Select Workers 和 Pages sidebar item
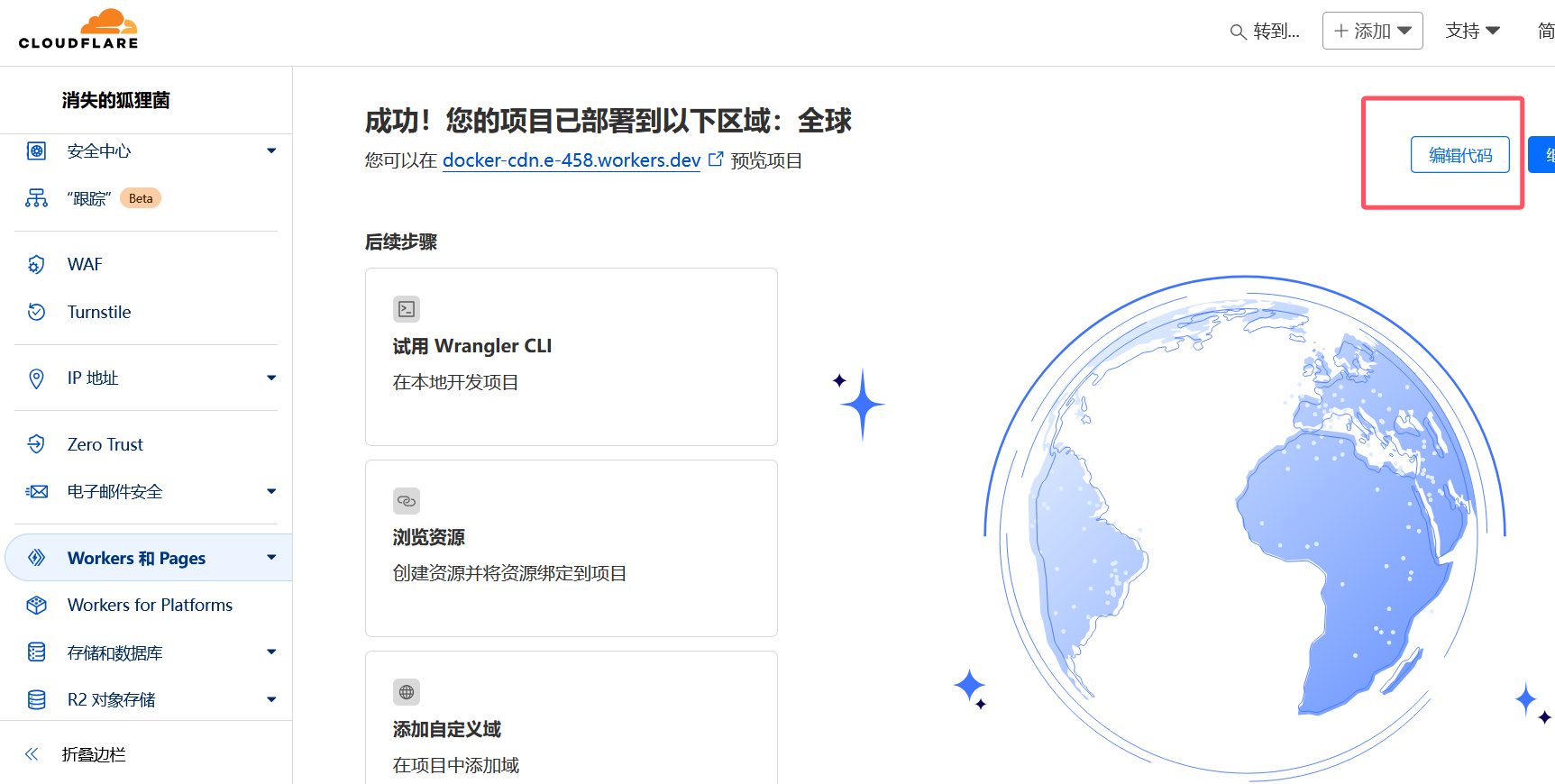This screenshot has height=784, width=1555. point(149,558)
